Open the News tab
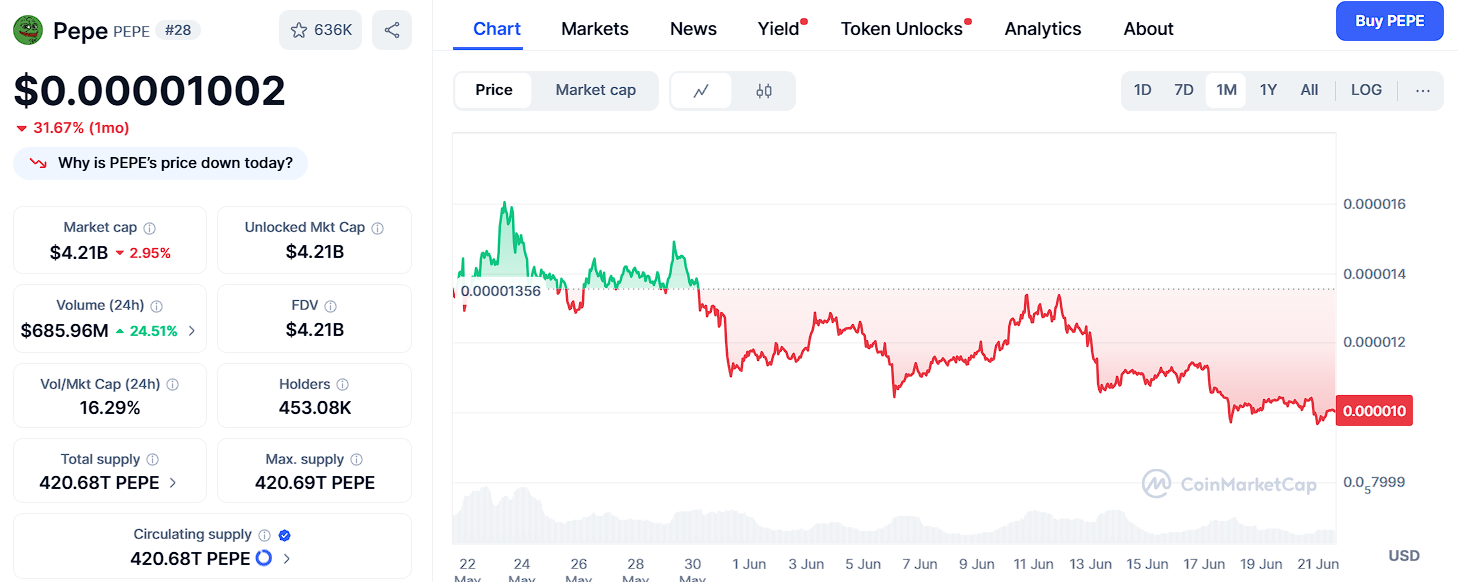This screenshot has height=582, width=1458. (693, 29)
